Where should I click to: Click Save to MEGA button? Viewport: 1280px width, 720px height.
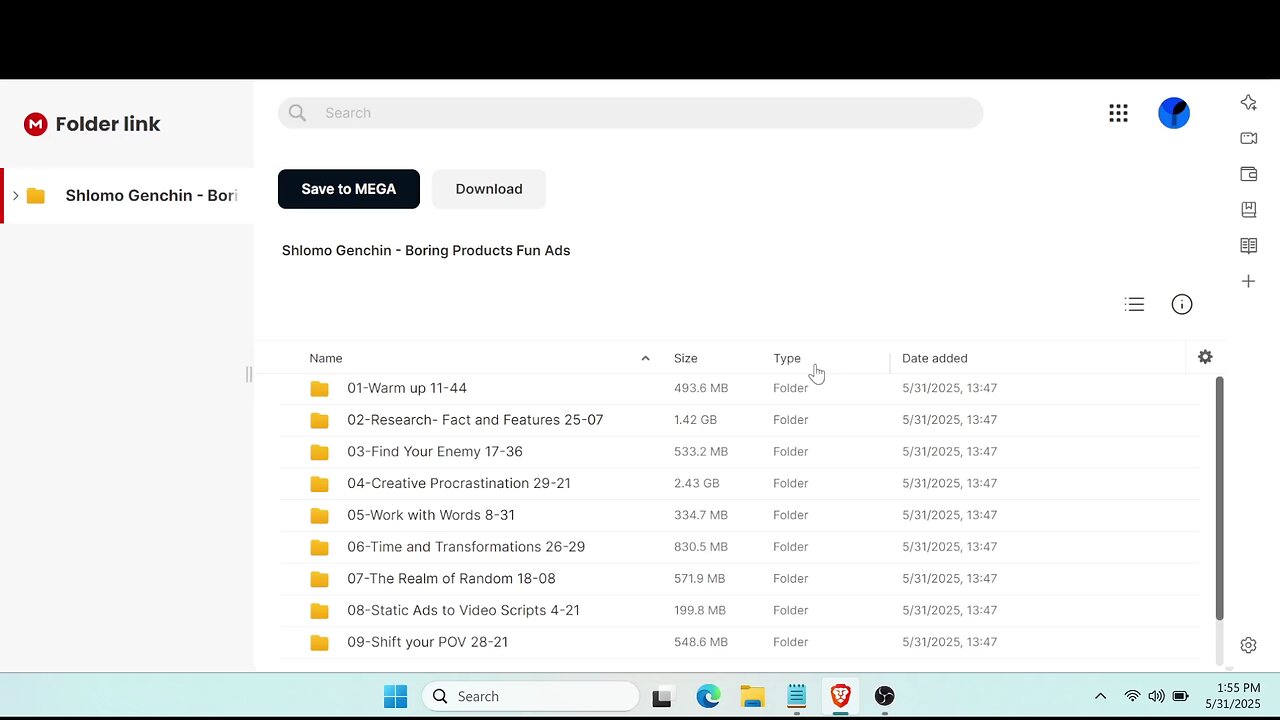pos(349,189)
